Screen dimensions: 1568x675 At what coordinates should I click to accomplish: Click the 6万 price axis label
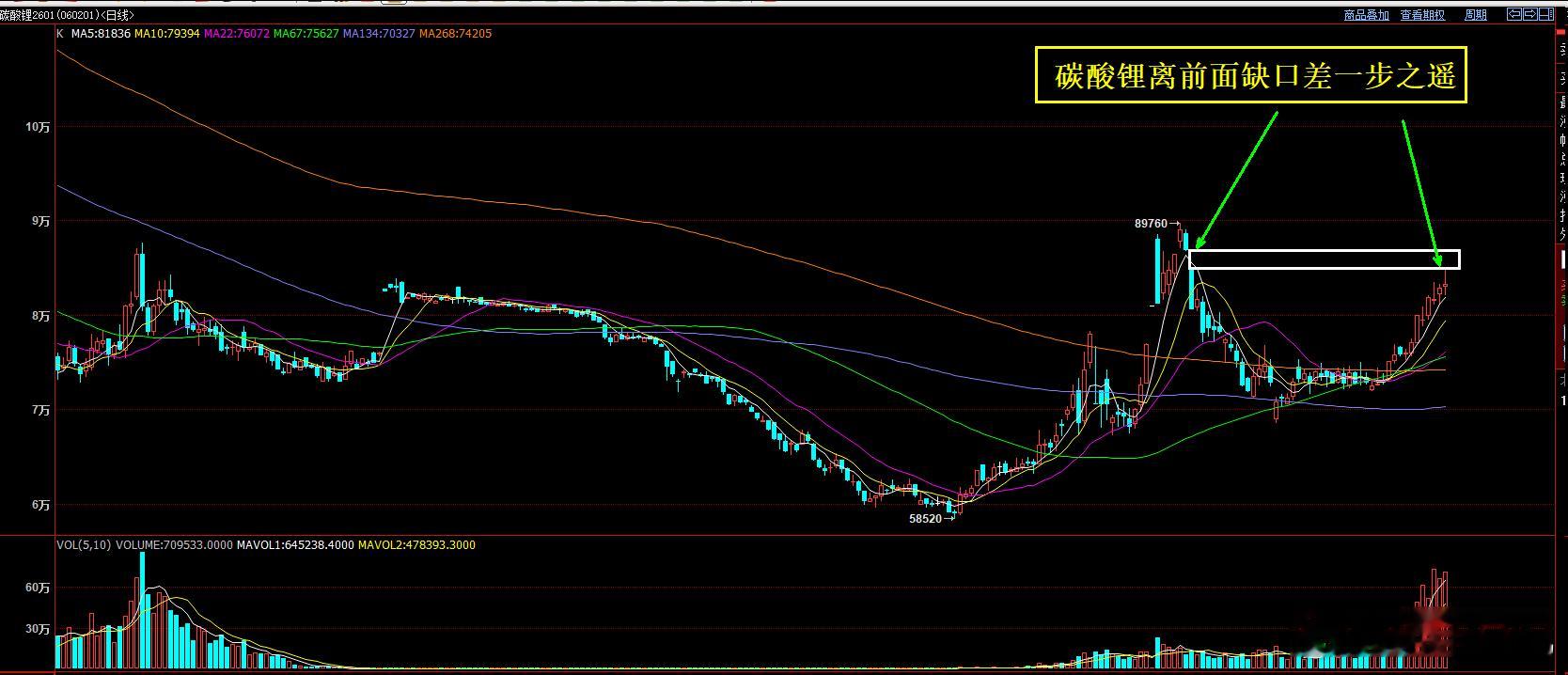coord(40,506)
